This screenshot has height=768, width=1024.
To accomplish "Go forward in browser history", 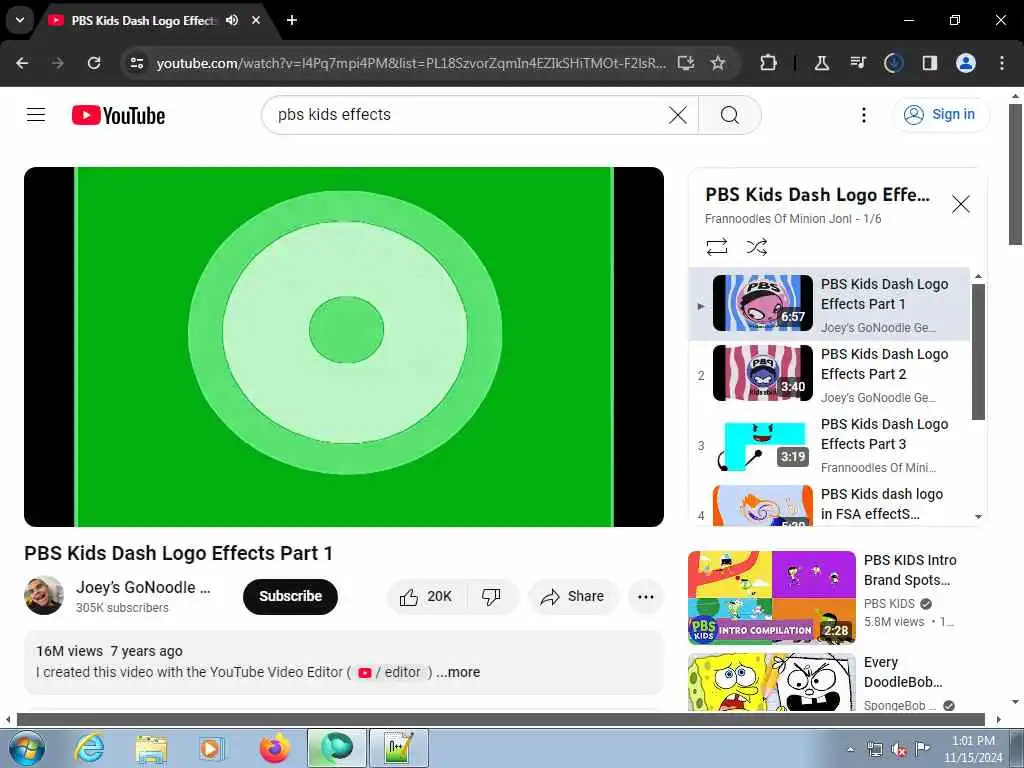I will pyautogui.click(x=58, y=63).
